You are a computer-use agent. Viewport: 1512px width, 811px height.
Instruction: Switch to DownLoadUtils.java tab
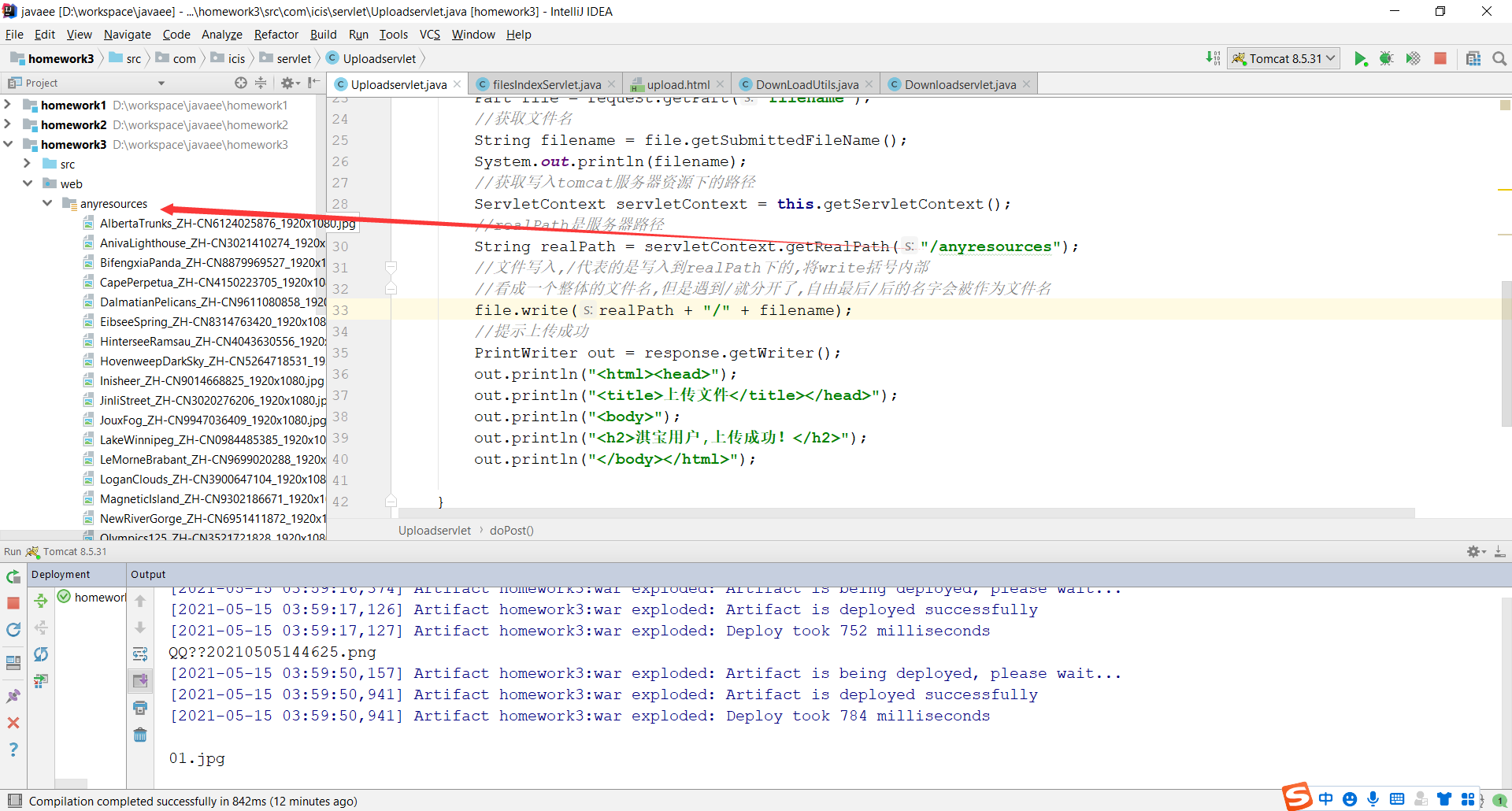click(807, 84)
